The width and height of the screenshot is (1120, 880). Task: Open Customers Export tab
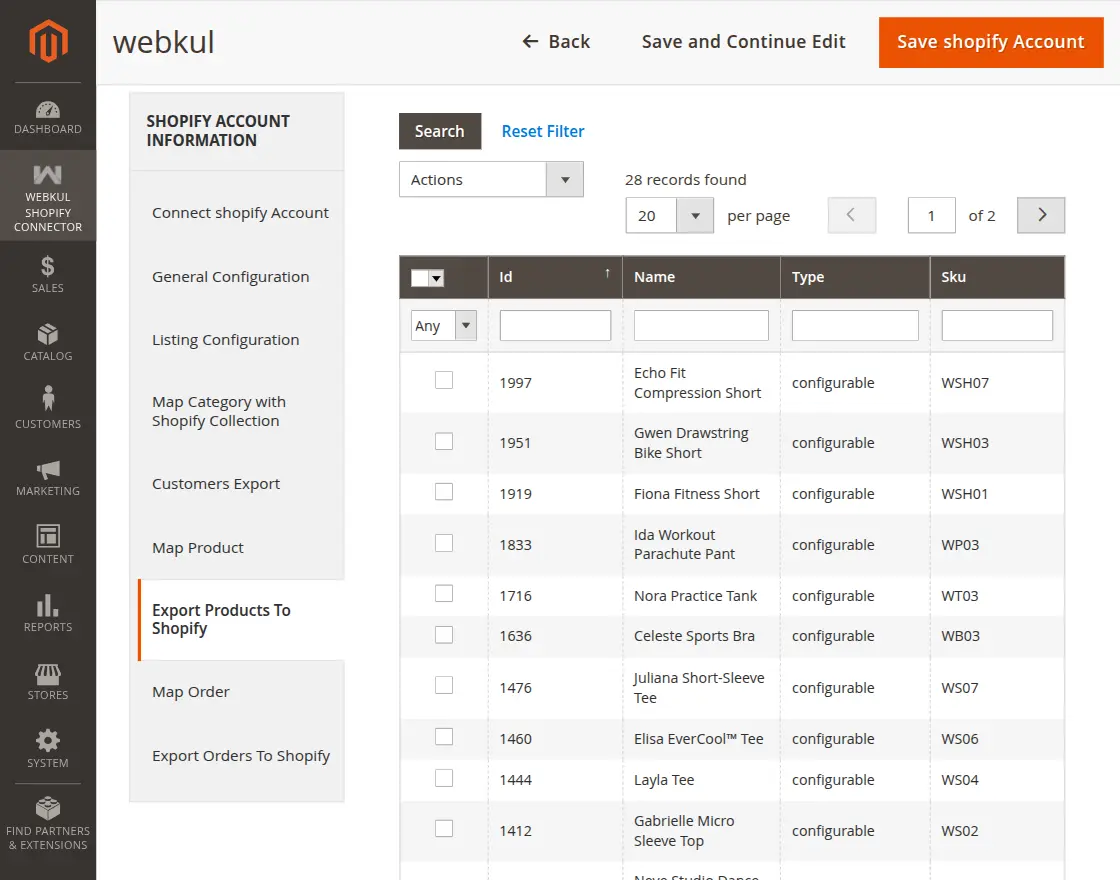[216, 484]
